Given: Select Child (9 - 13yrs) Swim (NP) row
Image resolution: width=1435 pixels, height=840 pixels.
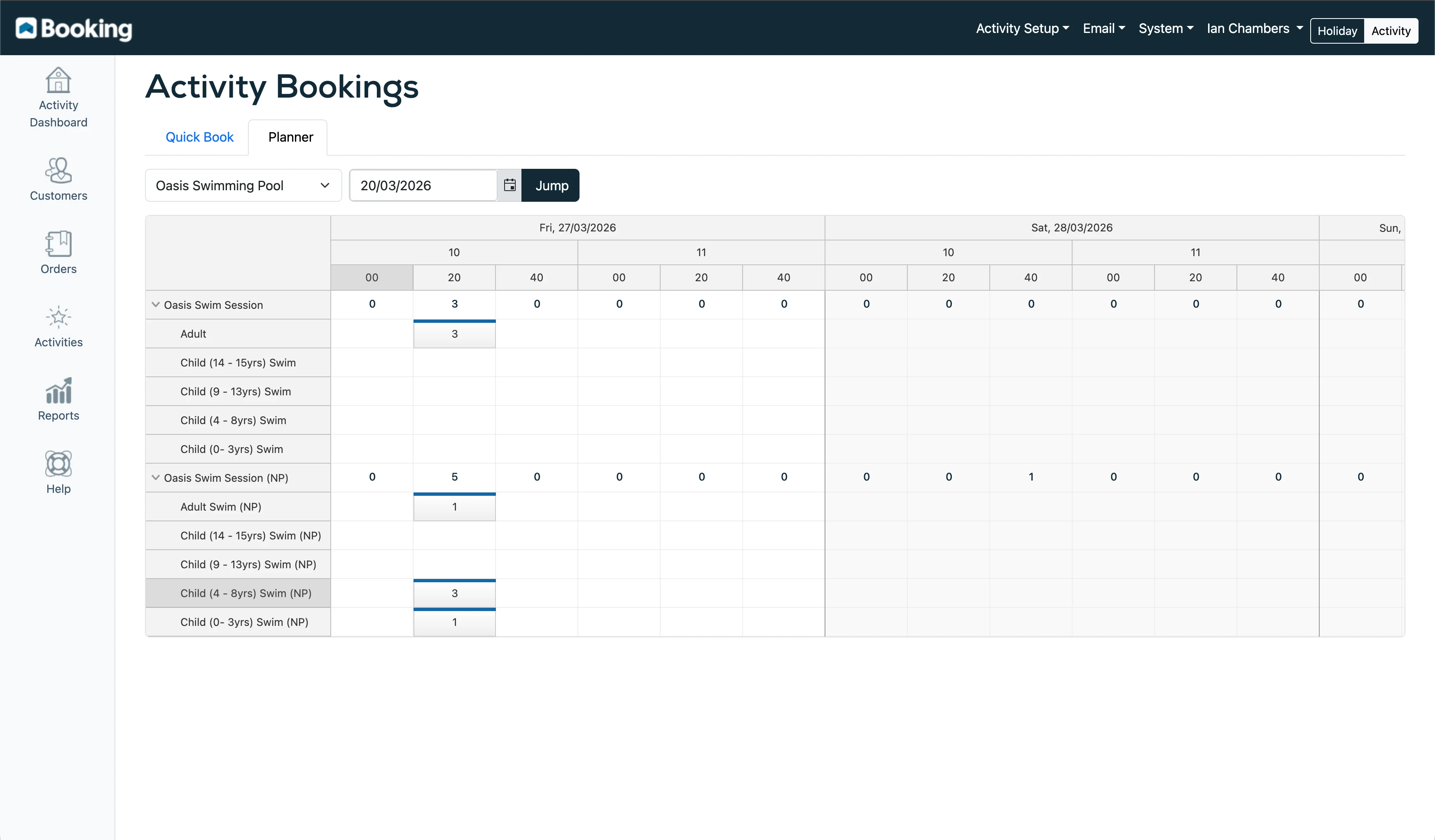Looking at the screenshot, I should [238, 565].
